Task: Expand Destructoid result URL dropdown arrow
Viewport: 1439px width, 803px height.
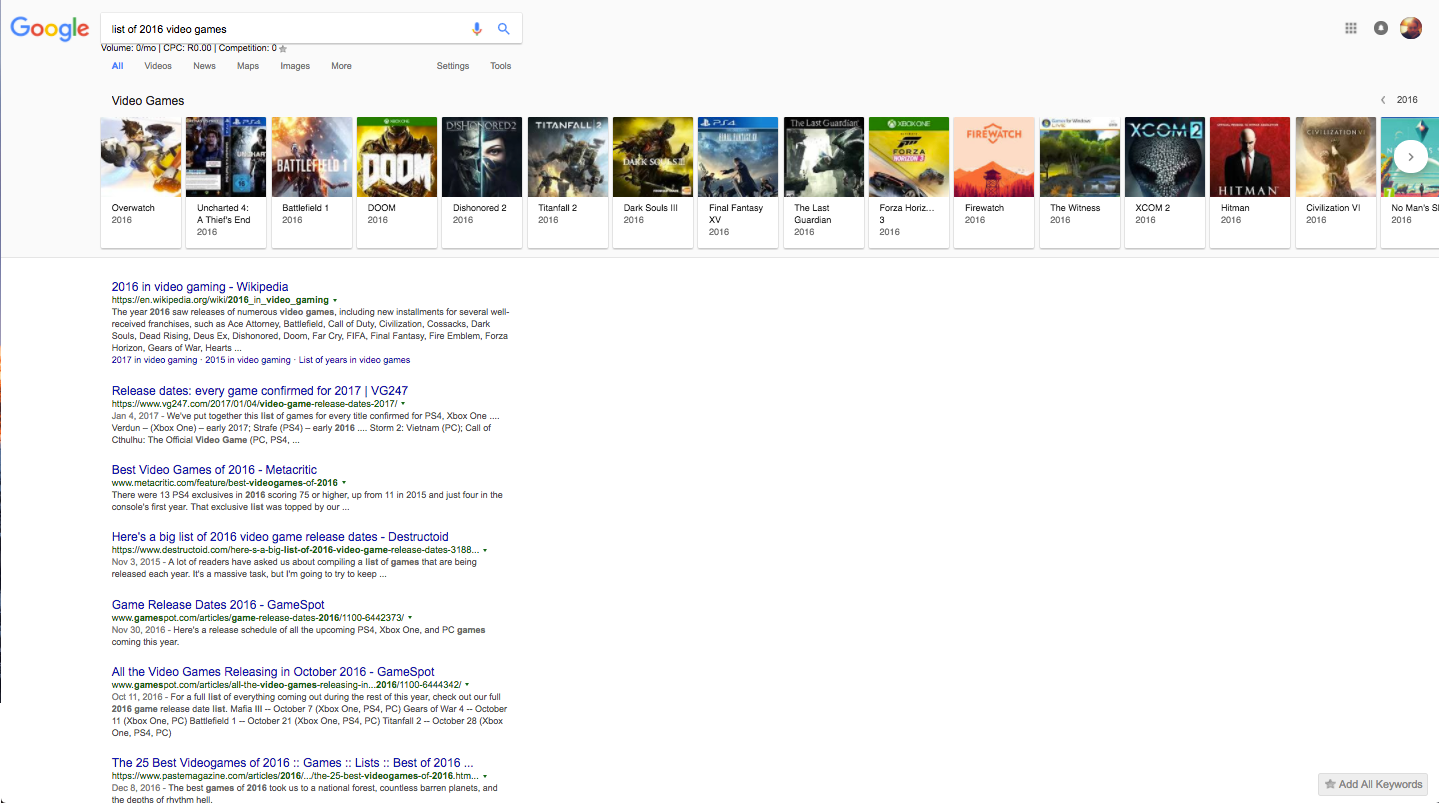Action: click(x=485, y=550)
